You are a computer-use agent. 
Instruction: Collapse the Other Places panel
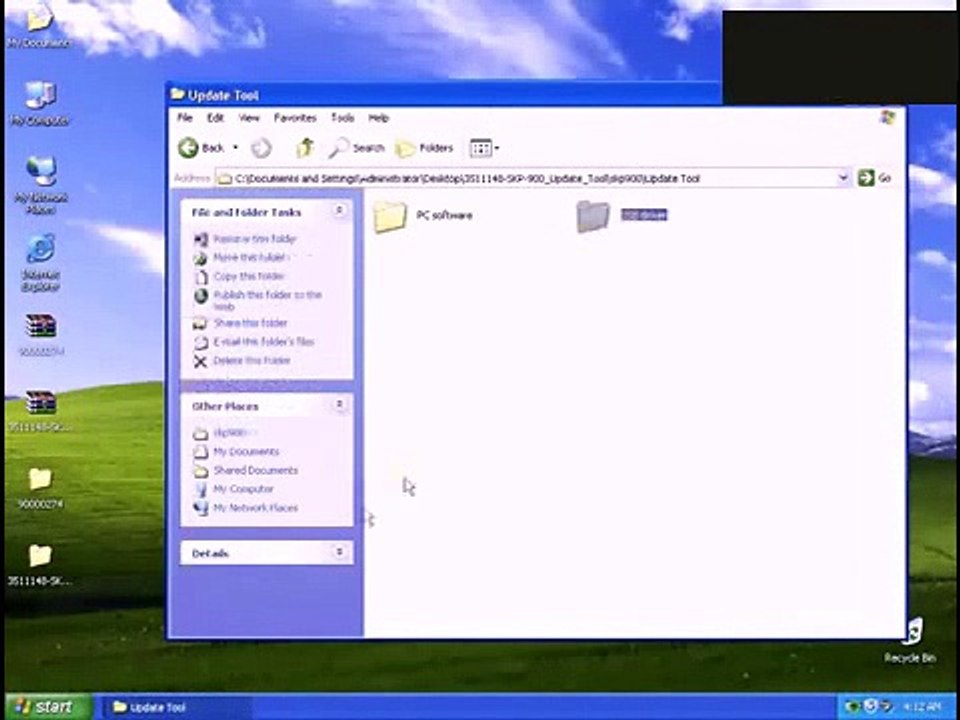(339, 404)
